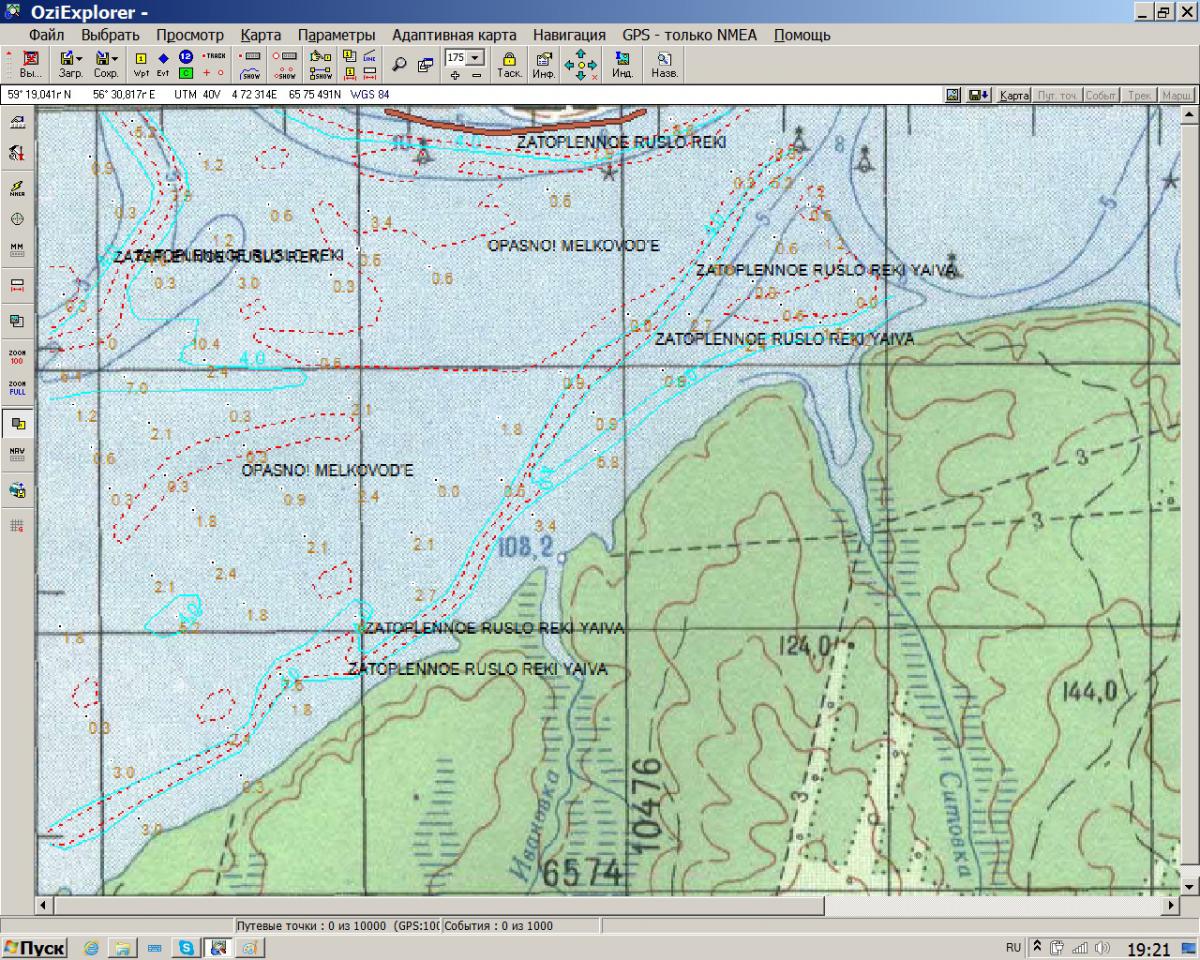Select the Evt event placement tool
This screenshot has width=1200, height=960.
point(163,64)
